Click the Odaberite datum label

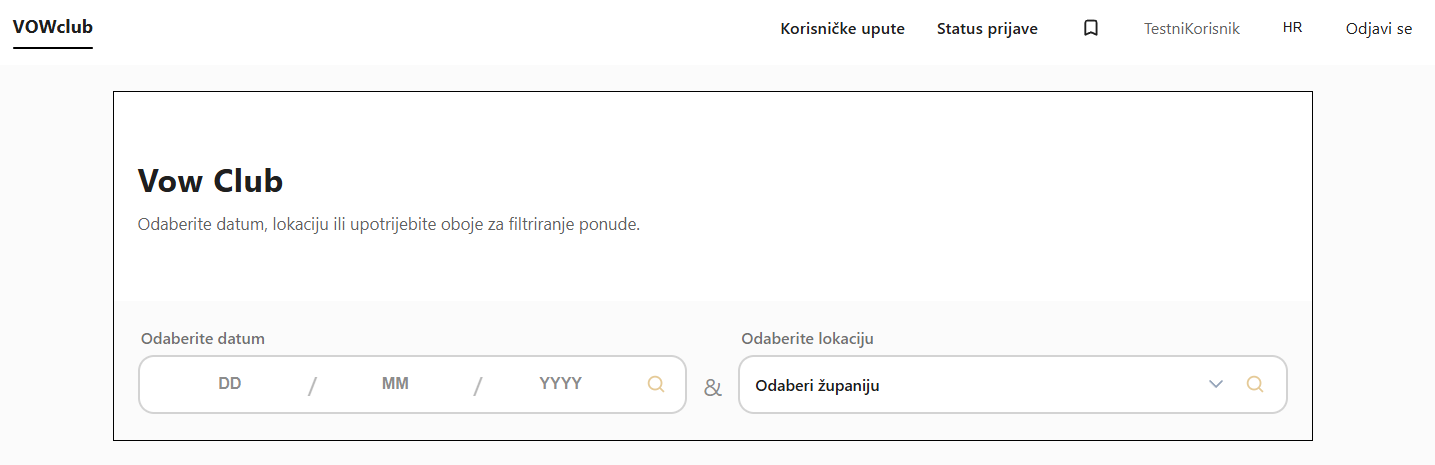pos(203,338)
